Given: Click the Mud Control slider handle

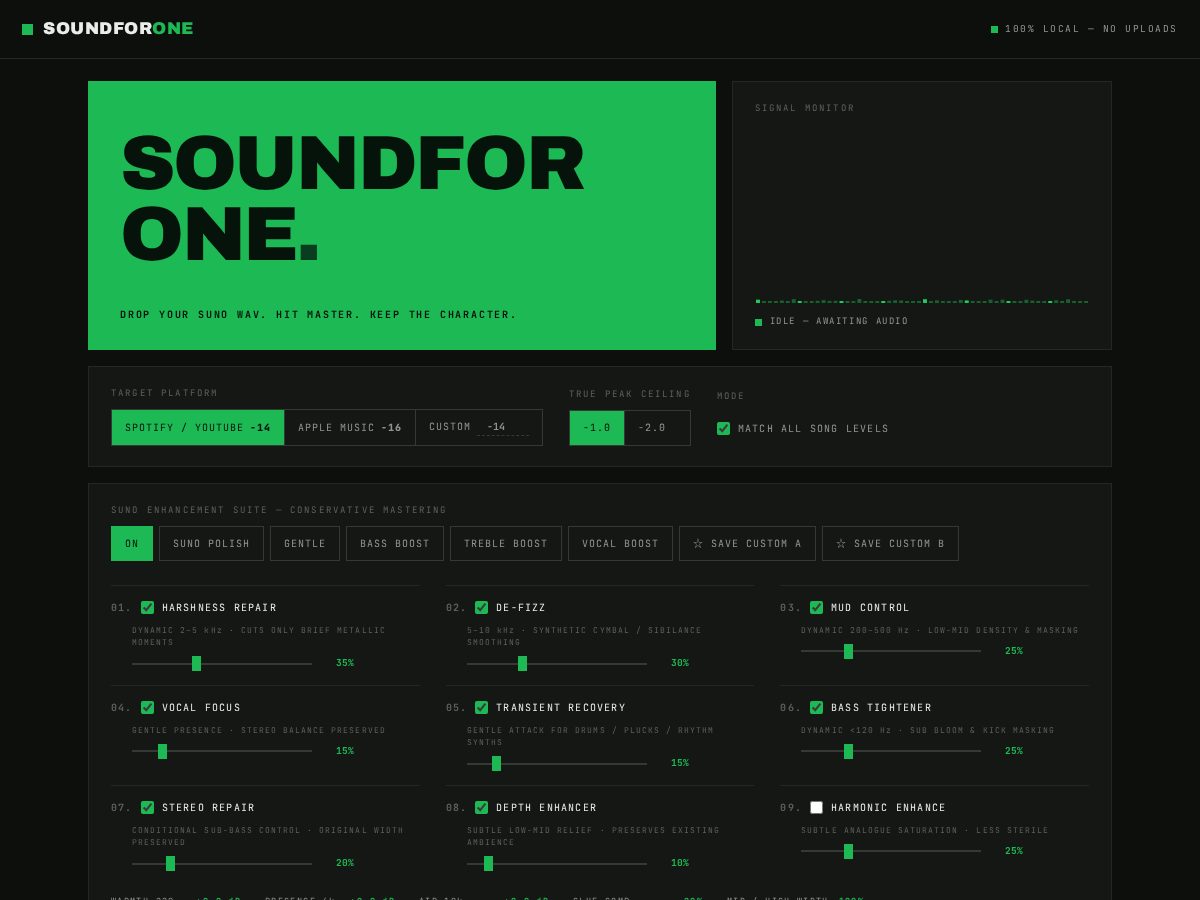Looking at the screenshot, I should pos(848,651).
